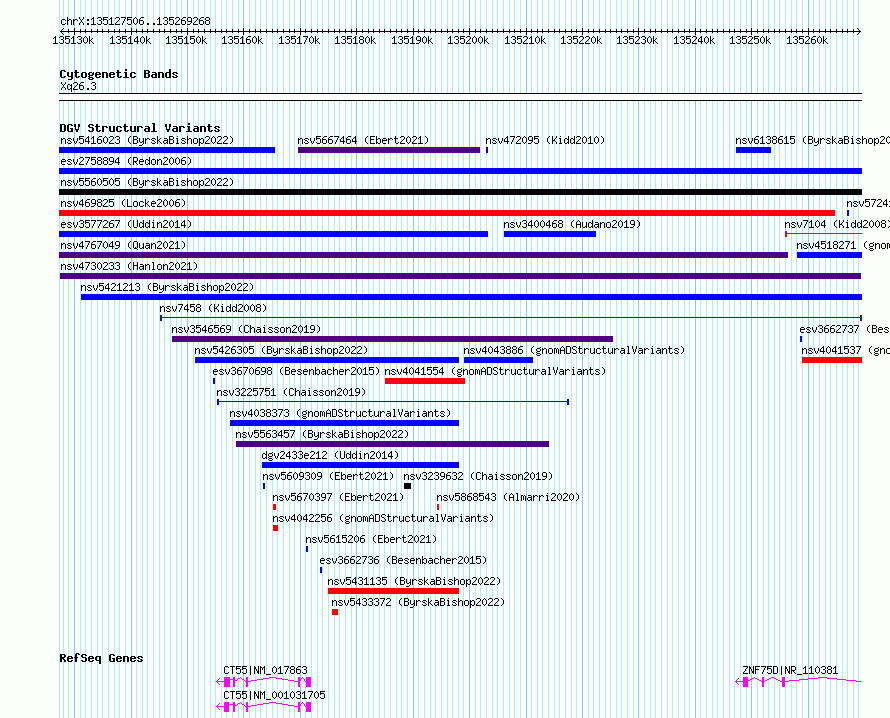890x718 pixels.
Task: Select the CT55|NM_017863 gene glyph
Action: [x=264, y=682]
